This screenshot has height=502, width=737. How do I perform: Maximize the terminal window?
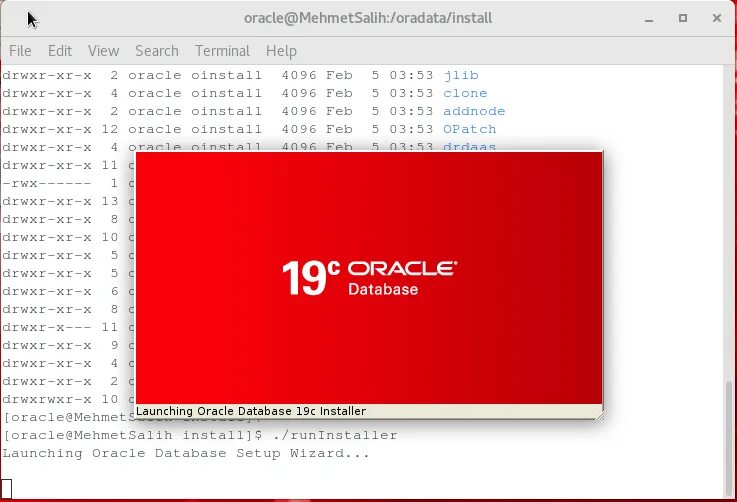point(683,18)
